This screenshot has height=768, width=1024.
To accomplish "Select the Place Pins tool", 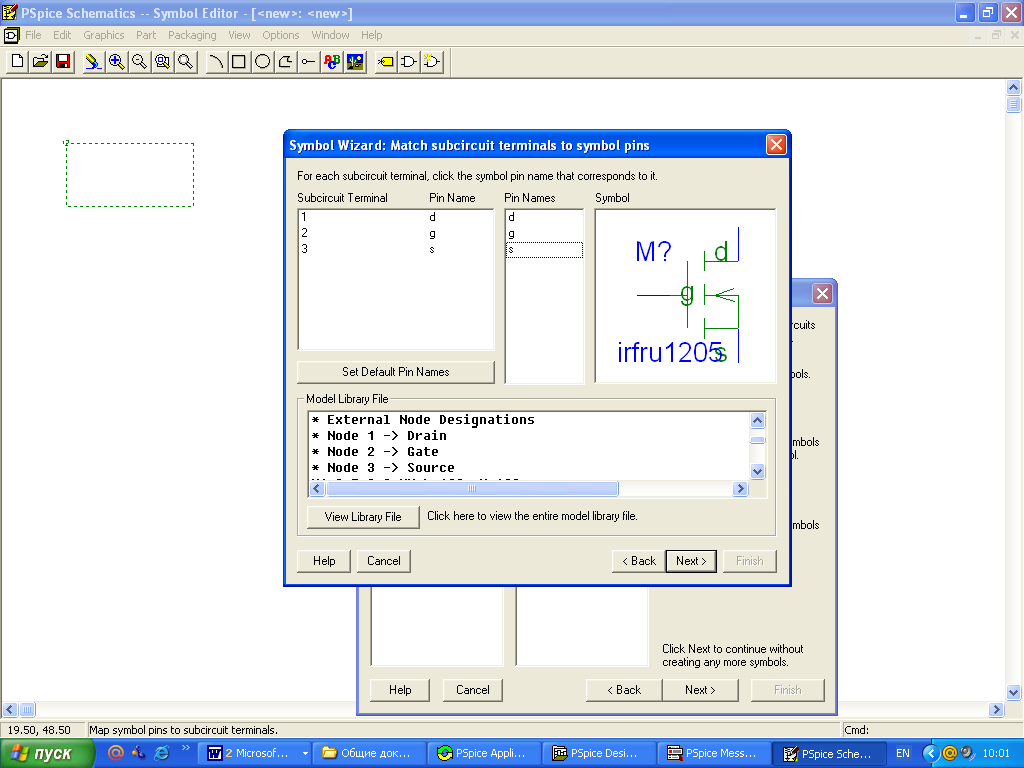I will tap(308, 62).
